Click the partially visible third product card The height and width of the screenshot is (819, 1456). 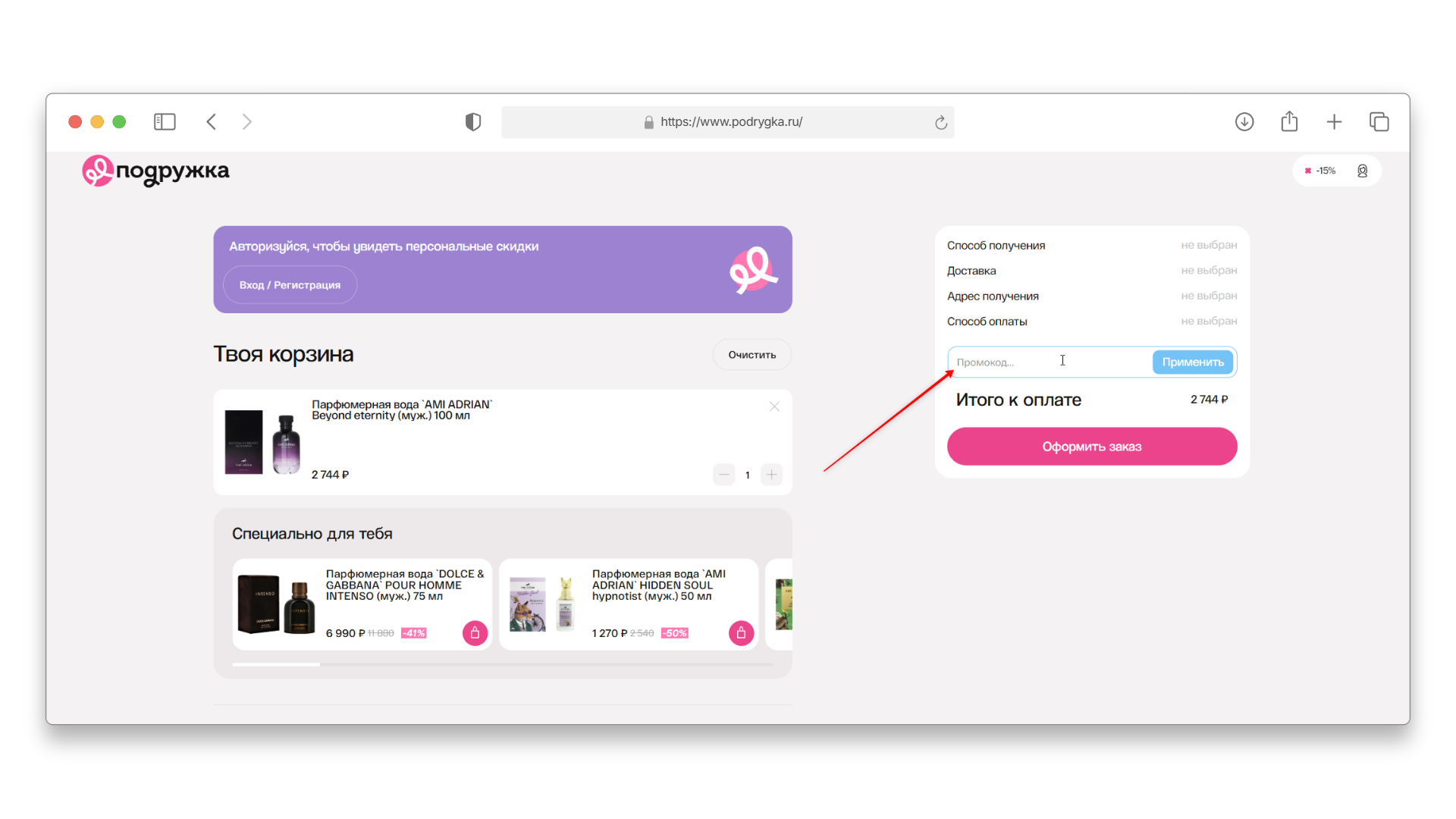[x=779, y=604]
